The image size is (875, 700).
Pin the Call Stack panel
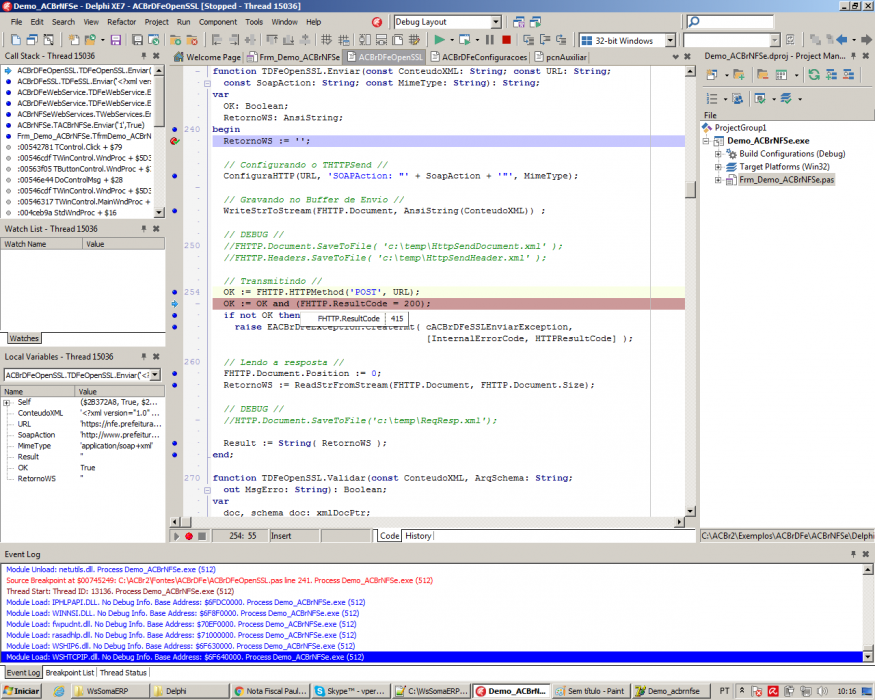[x=144, y=56]
